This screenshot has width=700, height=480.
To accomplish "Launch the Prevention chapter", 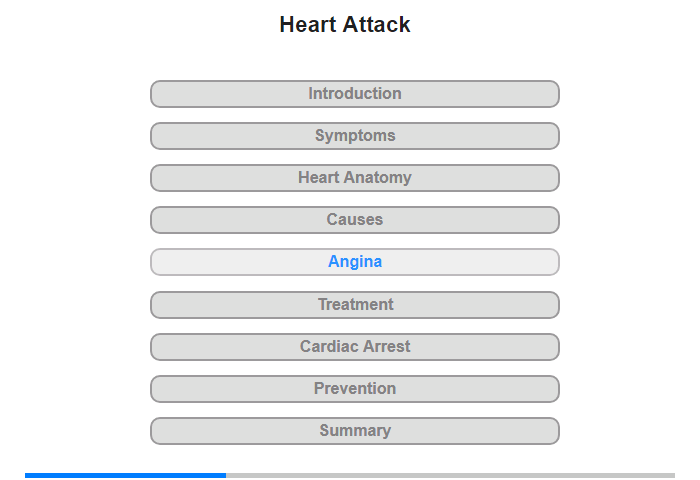I will pos(355,389).
